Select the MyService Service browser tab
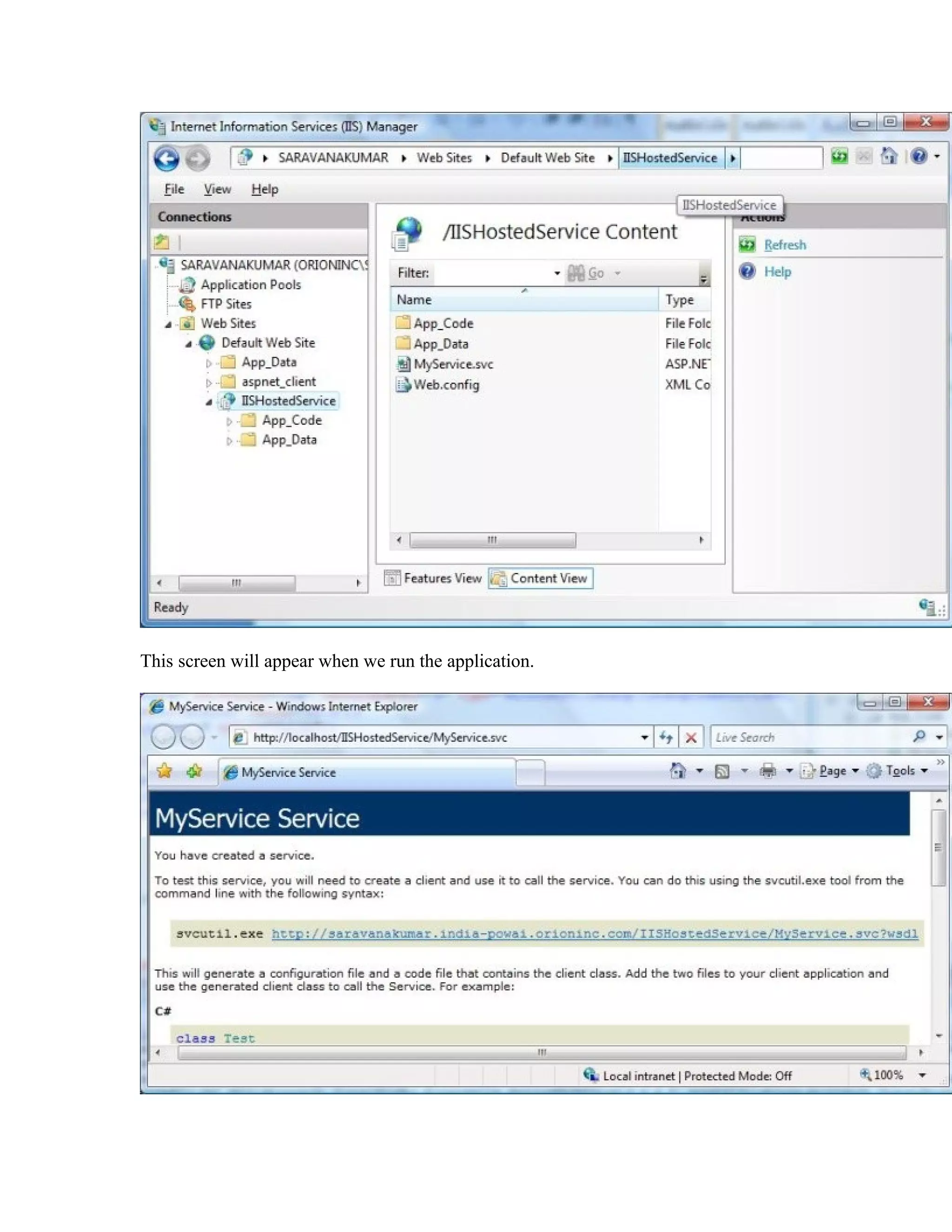 click(x=367, y=772)
